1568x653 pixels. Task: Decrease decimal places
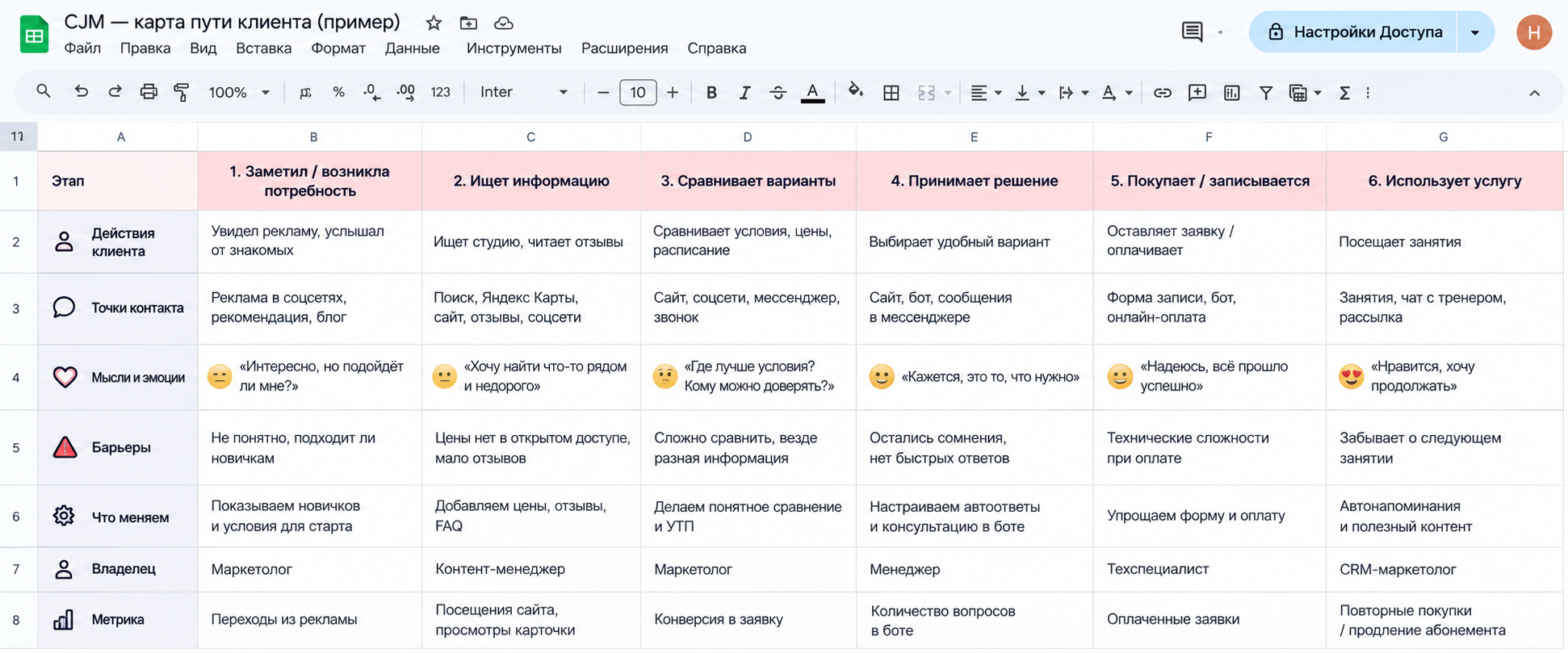(x=371, y=92)
